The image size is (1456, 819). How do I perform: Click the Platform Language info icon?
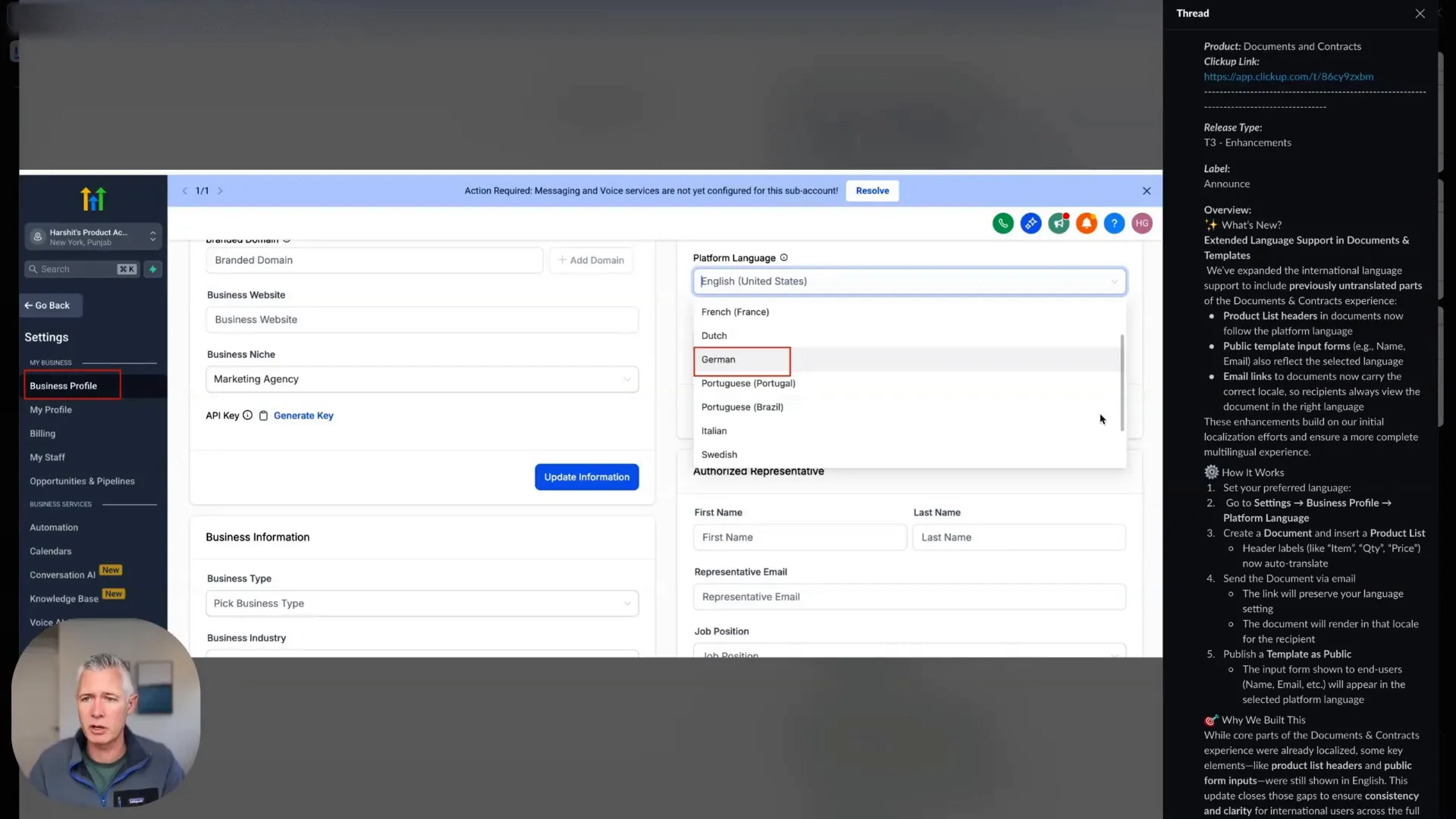coord(785,258)
